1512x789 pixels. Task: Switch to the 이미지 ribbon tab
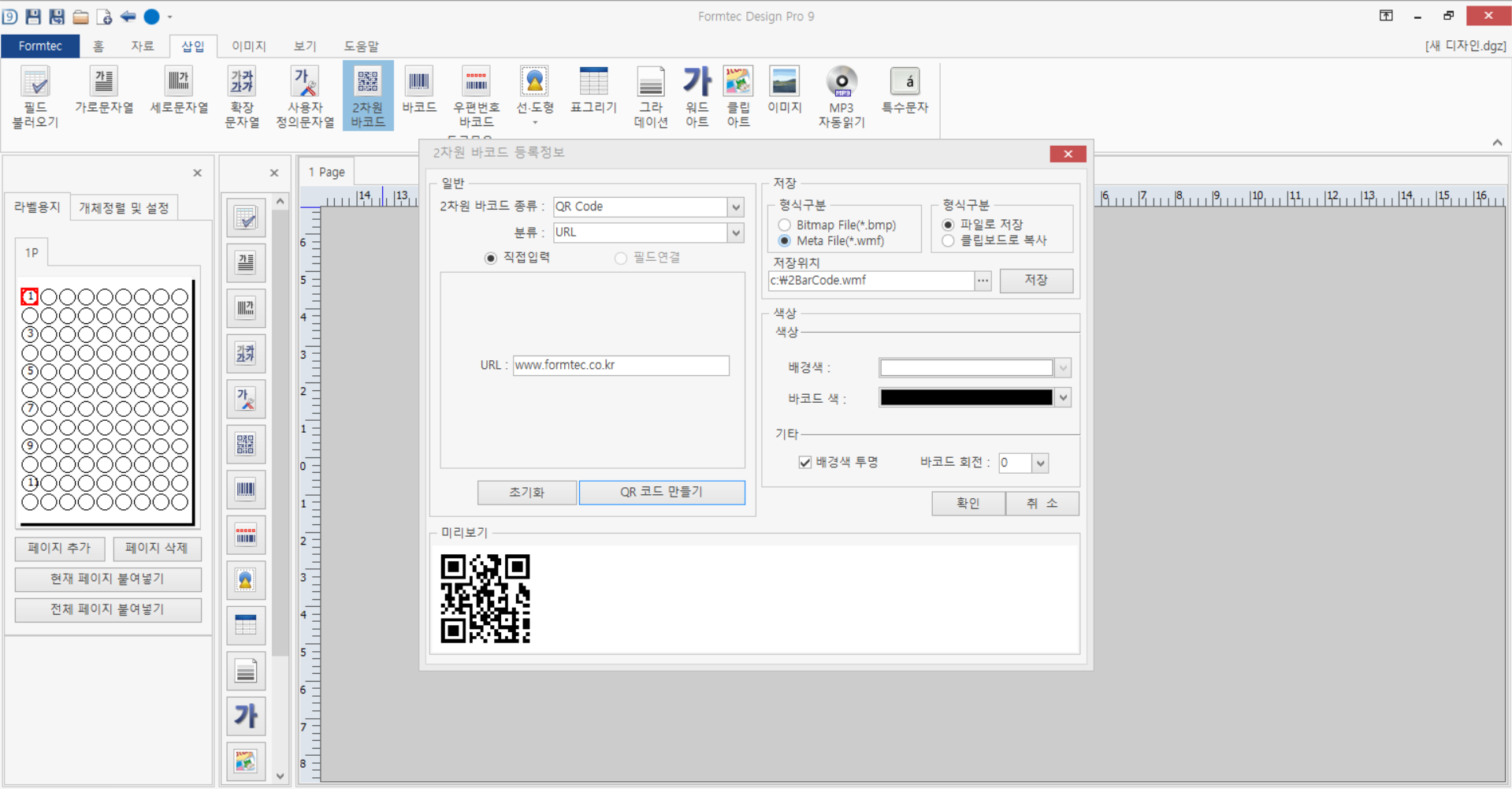[x=249, y=46]
